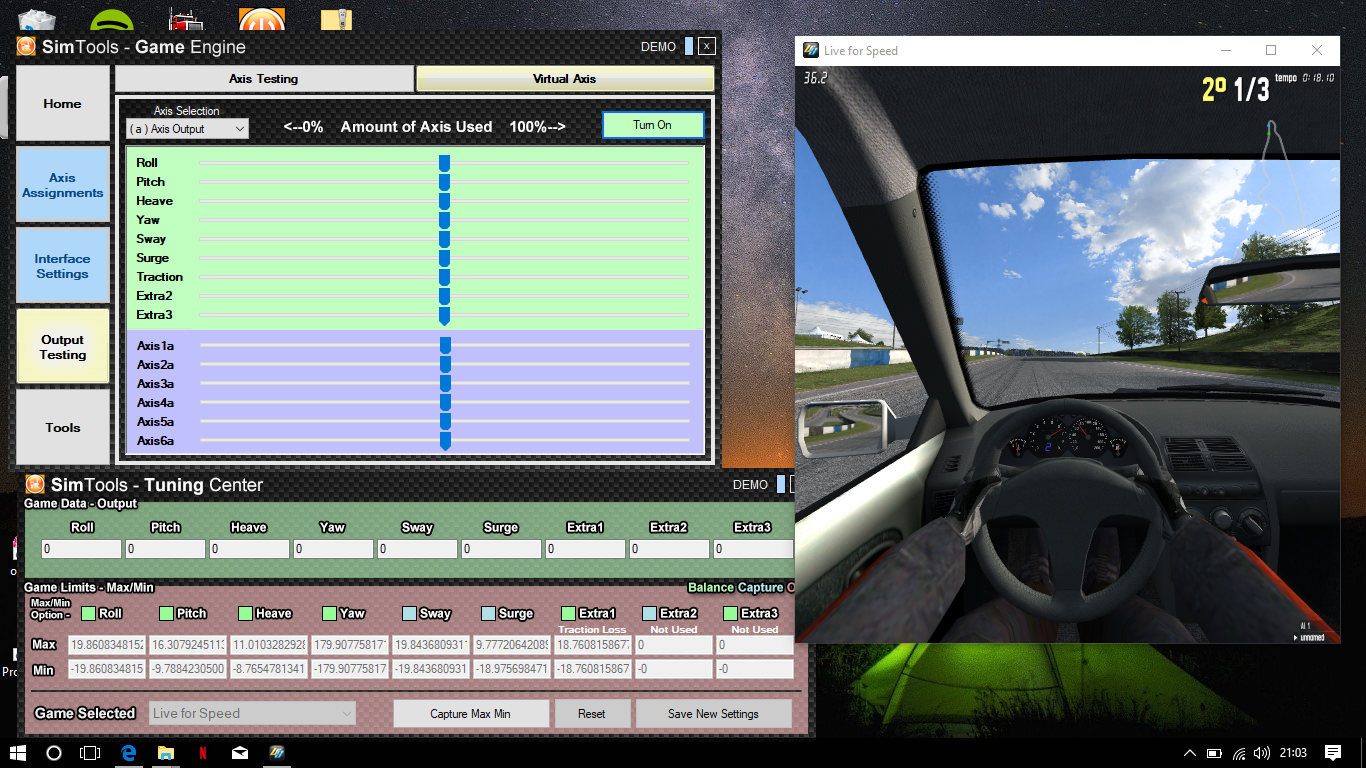Maximize the Live for Speed window
Image resolution: width=1366 pixels, height=768 pixels.
coord(1271,50)
